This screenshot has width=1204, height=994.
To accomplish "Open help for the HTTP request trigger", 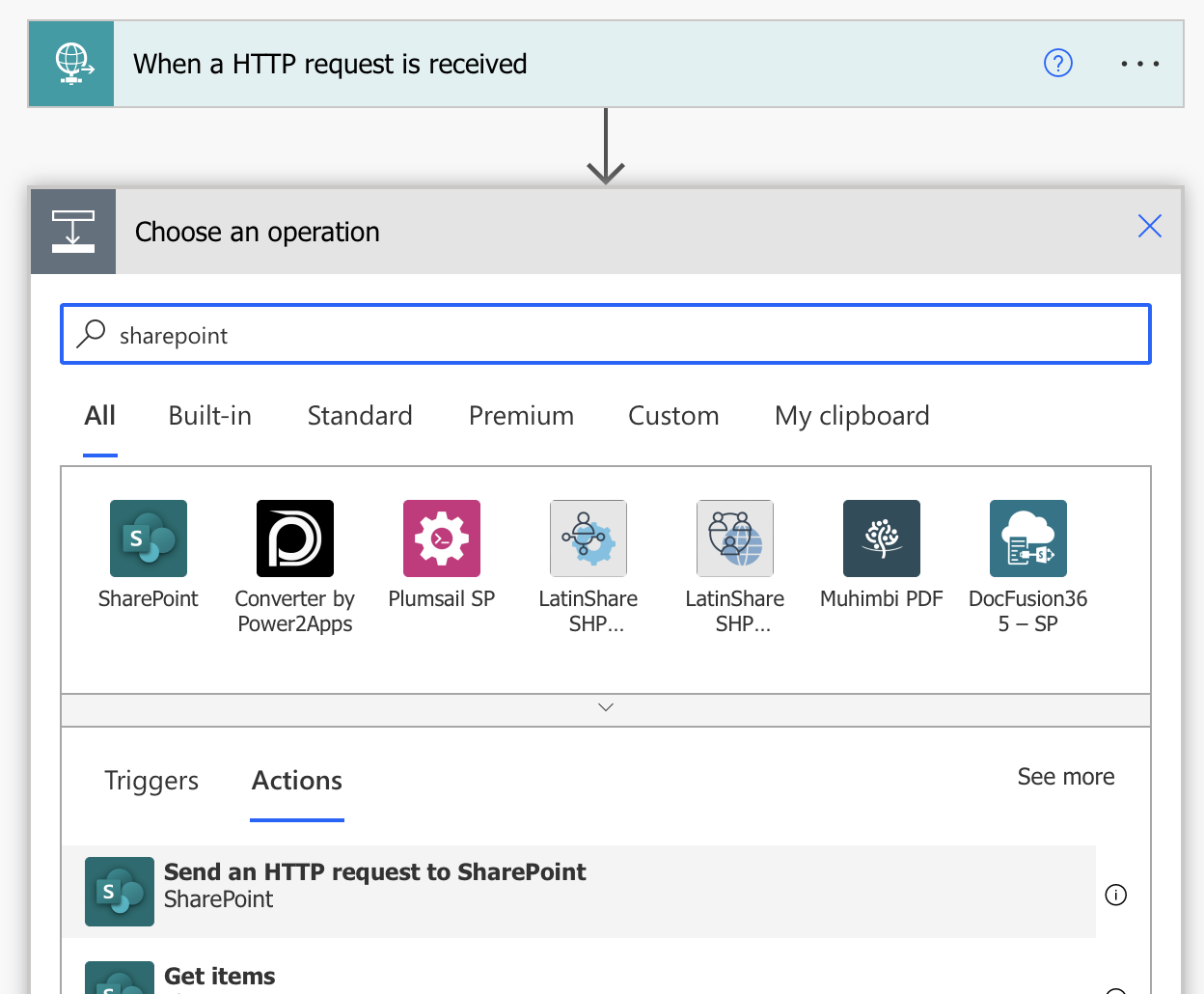I will (x=1058, y=64).
